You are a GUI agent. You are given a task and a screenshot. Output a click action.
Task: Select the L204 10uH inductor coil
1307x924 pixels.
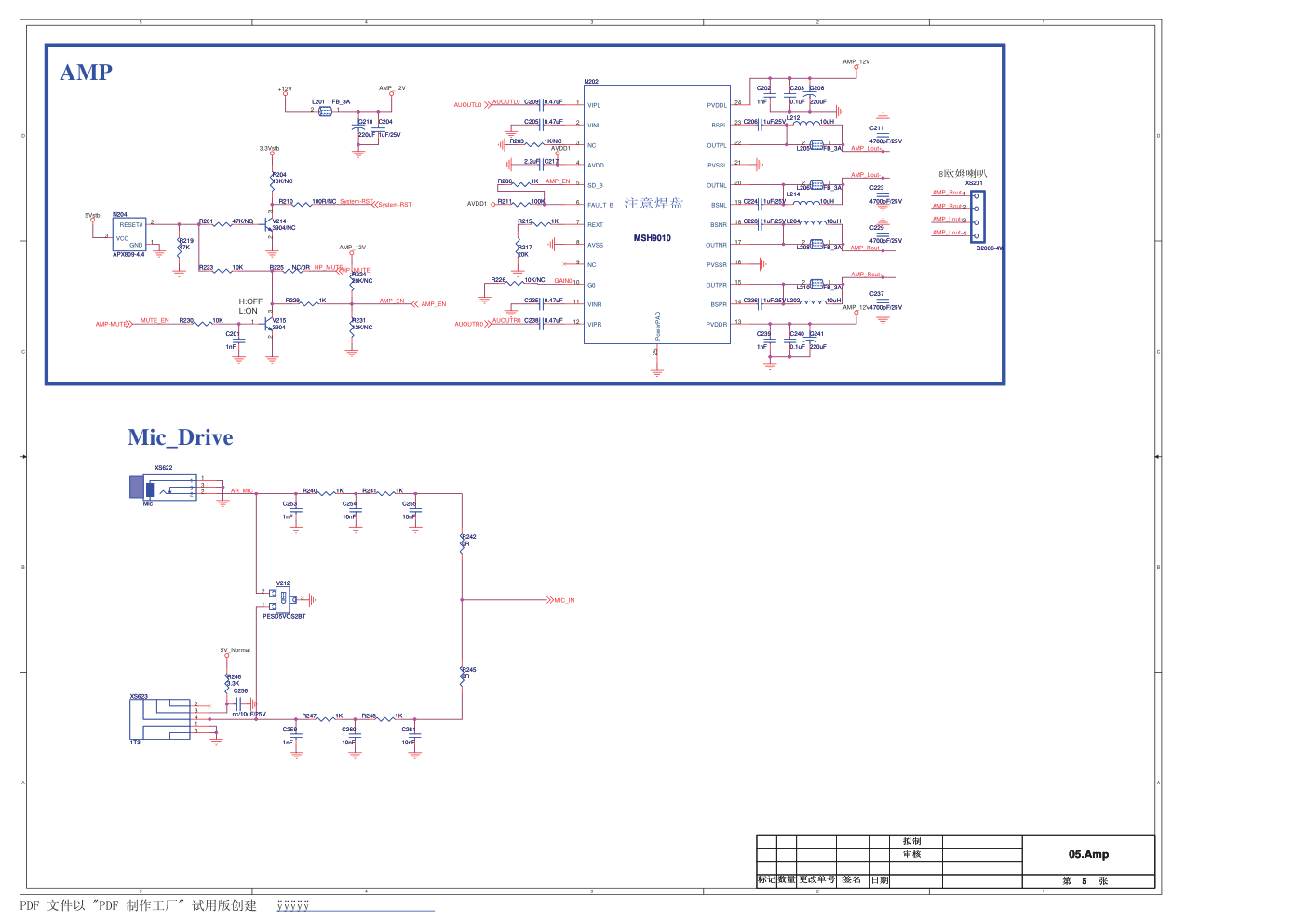click(x=814, y=221)
